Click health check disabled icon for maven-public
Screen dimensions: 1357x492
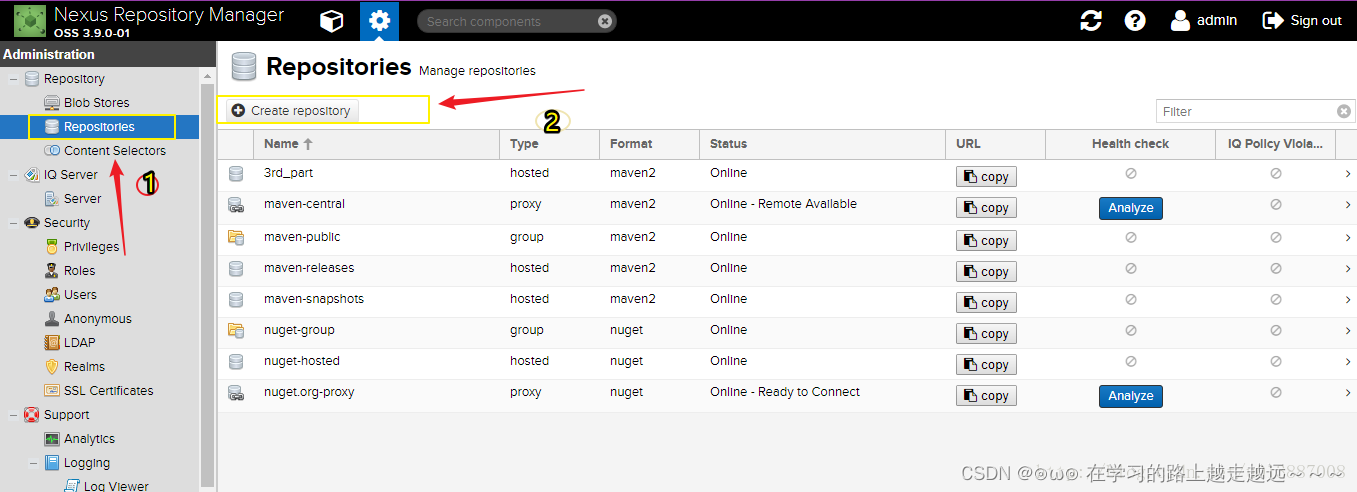pos(1131,238)
